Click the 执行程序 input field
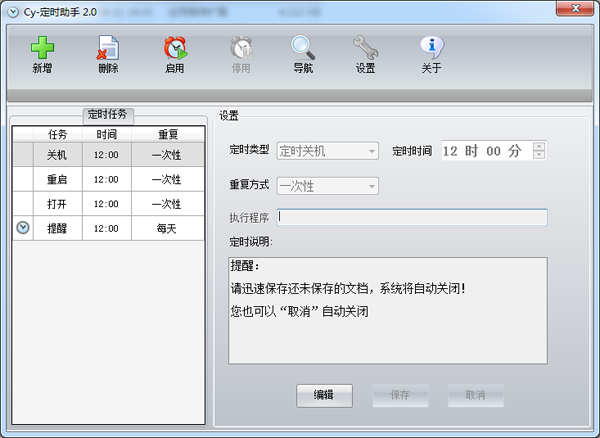The width and height of the screenshot is (600, 438). pyautogui.click(x=412, y=217)
